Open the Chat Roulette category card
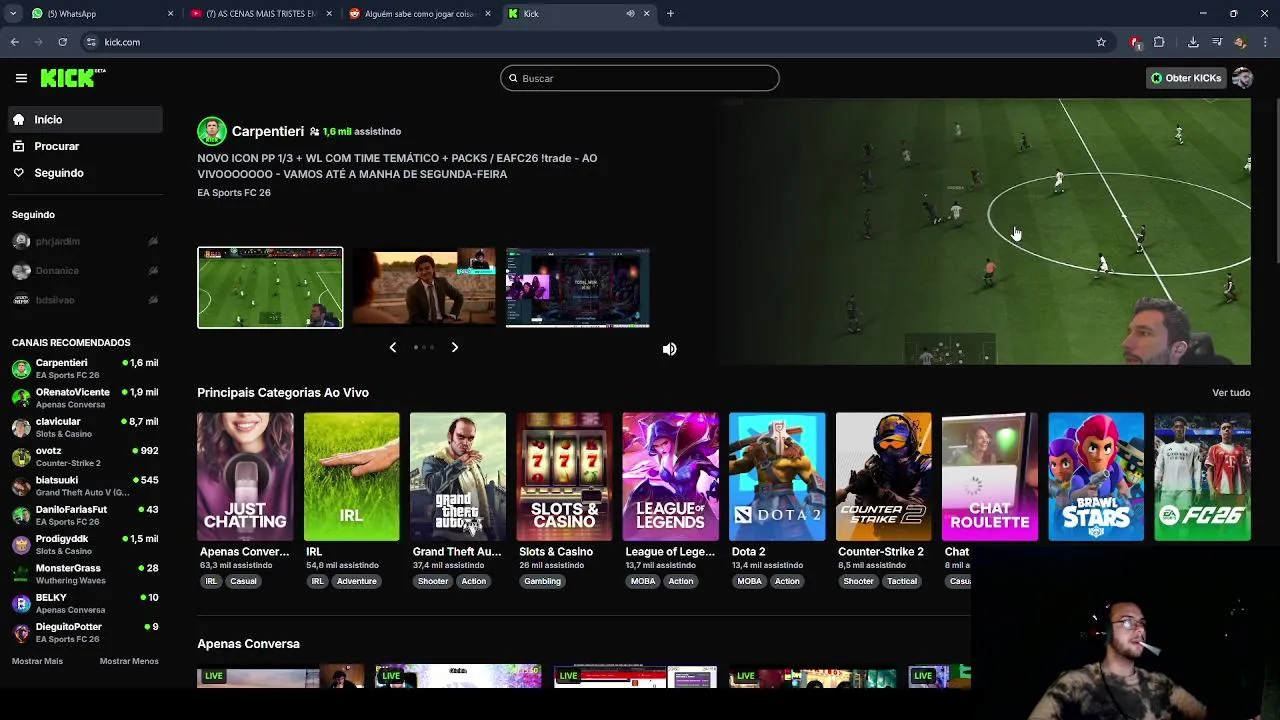The image size is (1280, 720). [990, 476]
